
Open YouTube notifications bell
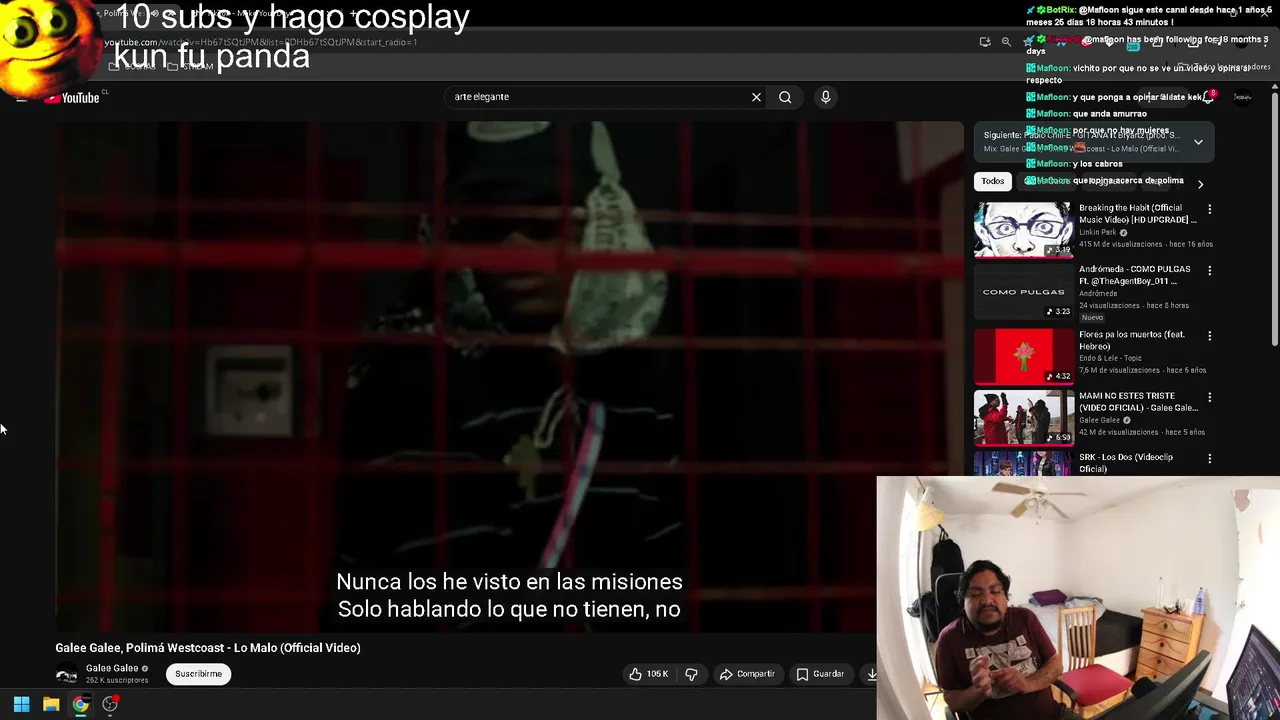click(1207, 97)
